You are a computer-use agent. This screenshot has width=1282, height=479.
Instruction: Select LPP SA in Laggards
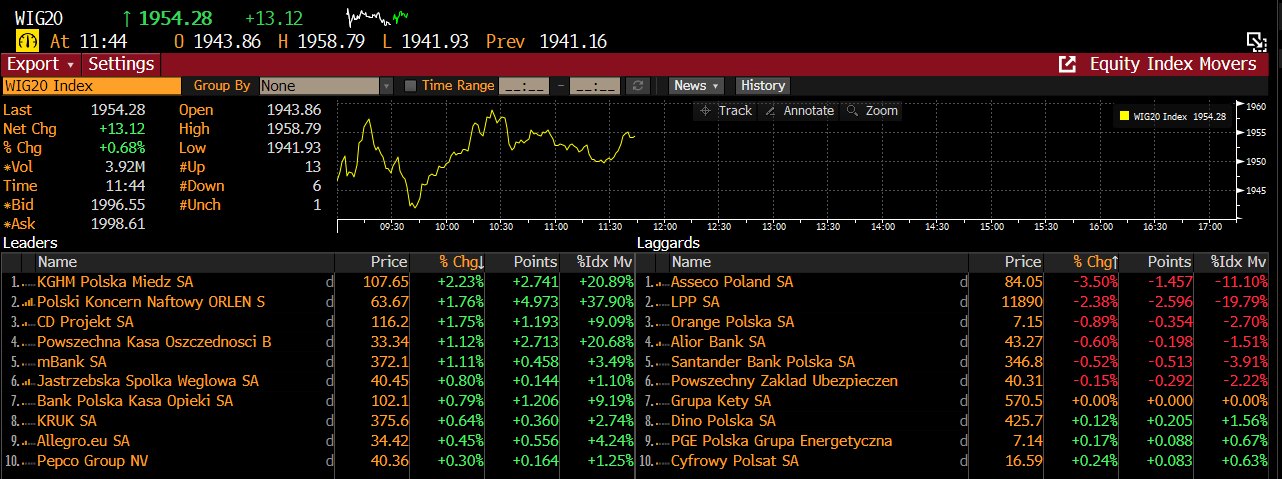(695, 302)
